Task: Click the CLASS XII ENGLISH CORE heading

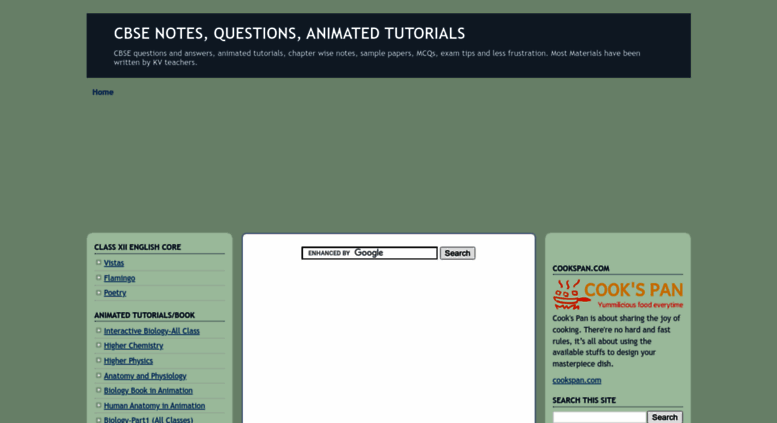Action: click(x=137, y=247)
